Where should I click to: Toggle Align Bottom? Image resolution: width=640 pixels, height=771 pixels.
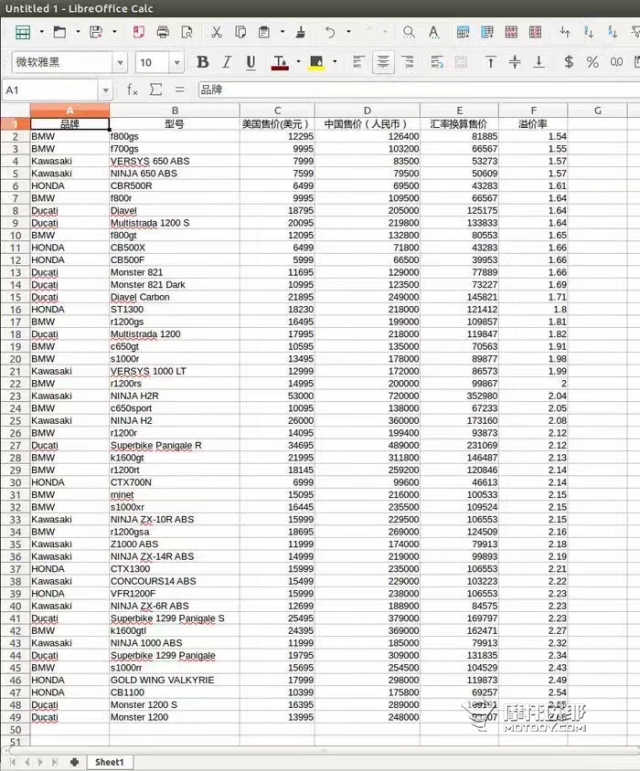[x=539, y=62]
